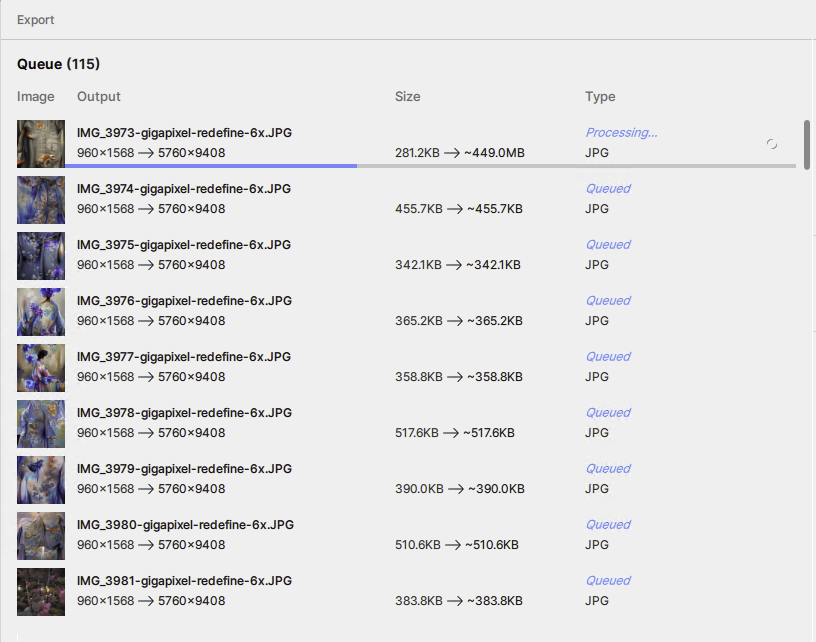Click the Queued status of IMG_3975
Viewport: 816px width, 642px height.
(608, 245)
